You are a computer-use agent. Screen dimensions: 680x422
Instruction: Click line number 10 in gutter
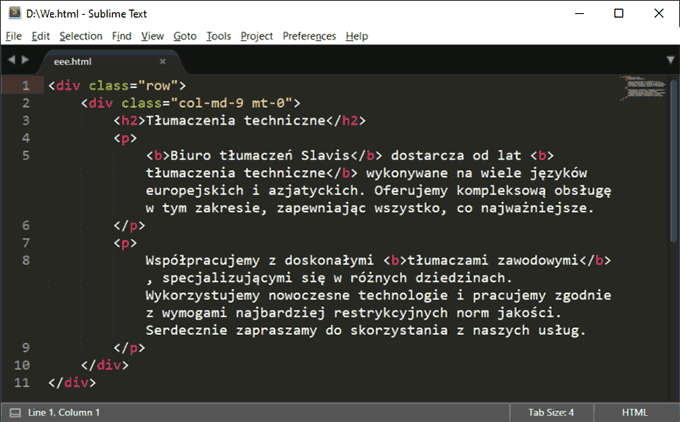pos(22,365)
